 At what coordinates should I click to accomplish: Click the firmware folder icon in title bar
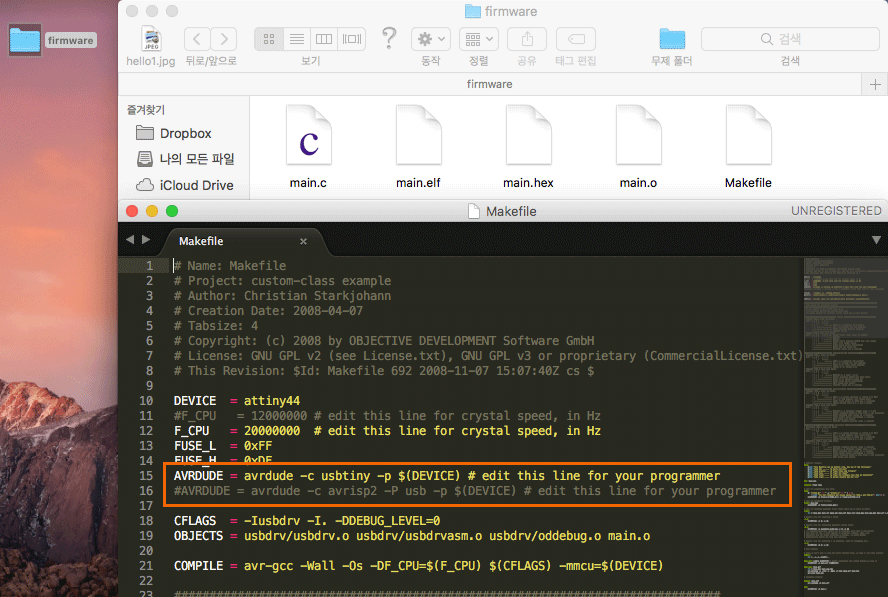tap(472, 11)
